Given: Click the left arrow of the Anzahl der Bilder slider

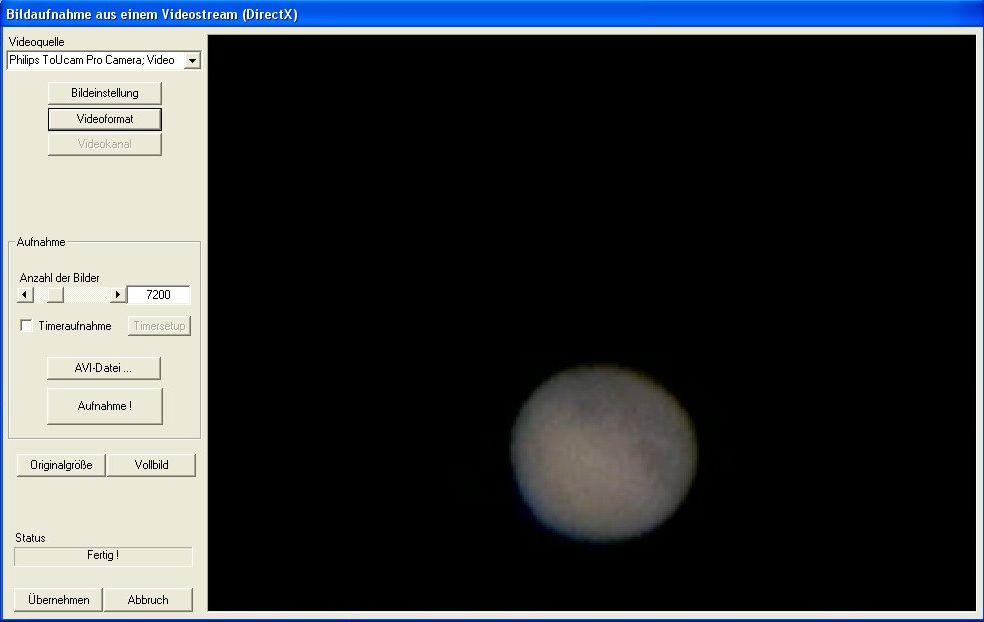Looking at the screenshot, I should pyautogui.click(x=26, y=295).
